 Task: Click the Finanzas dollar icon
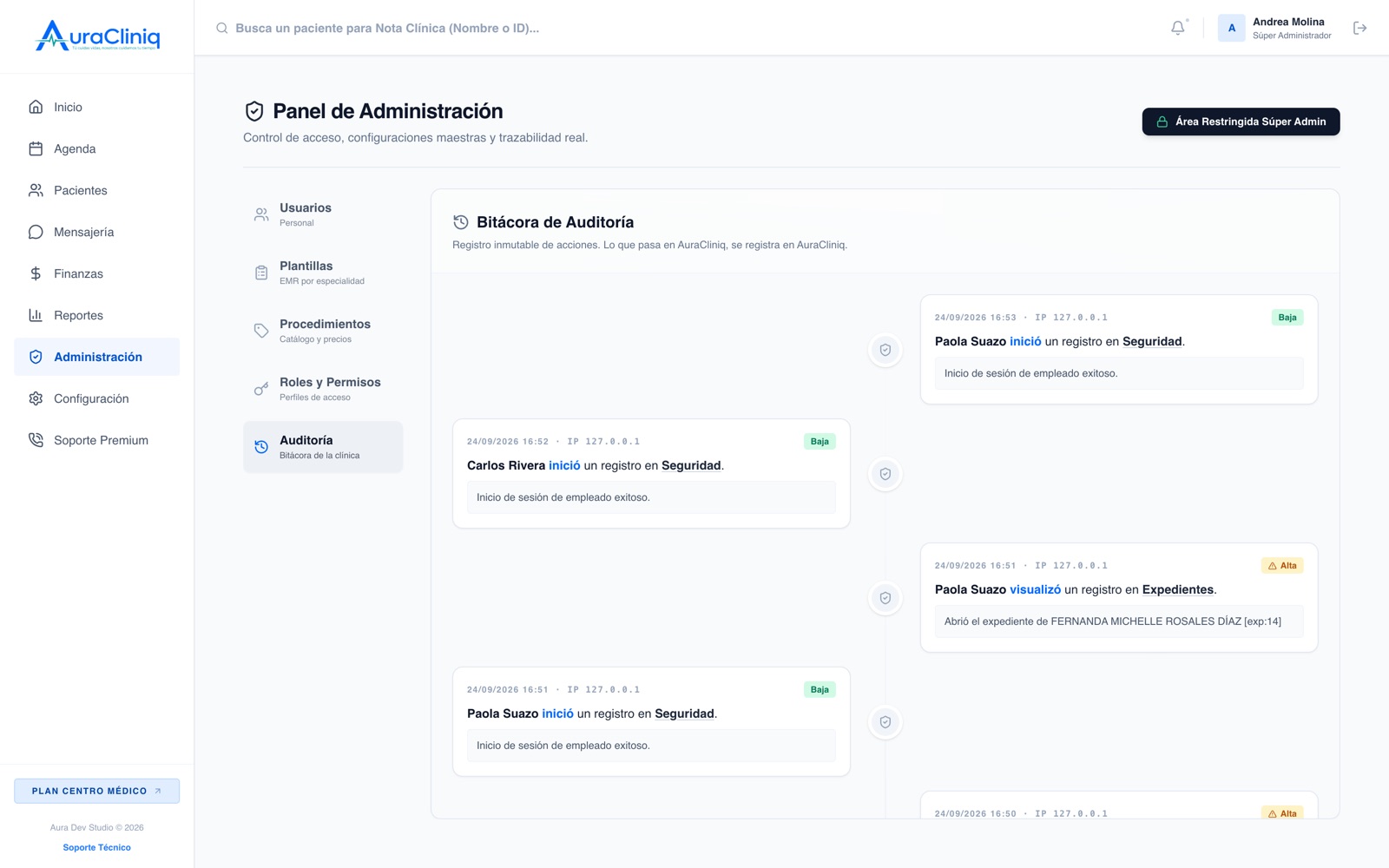click(x=36, y=273)
